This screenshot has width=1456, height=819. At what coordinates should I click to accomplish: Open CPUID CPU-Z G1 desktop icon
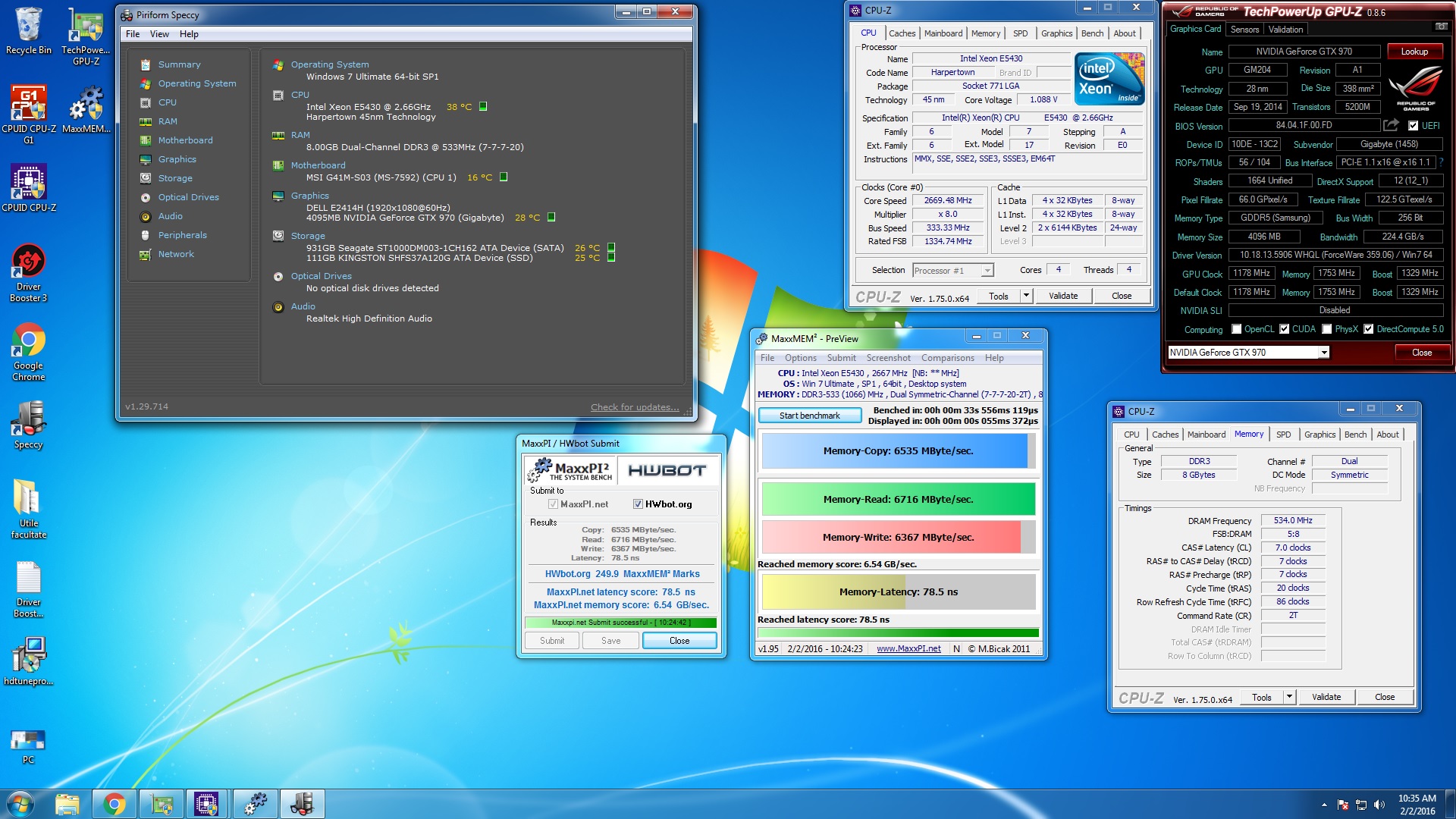tap(29, 114)
